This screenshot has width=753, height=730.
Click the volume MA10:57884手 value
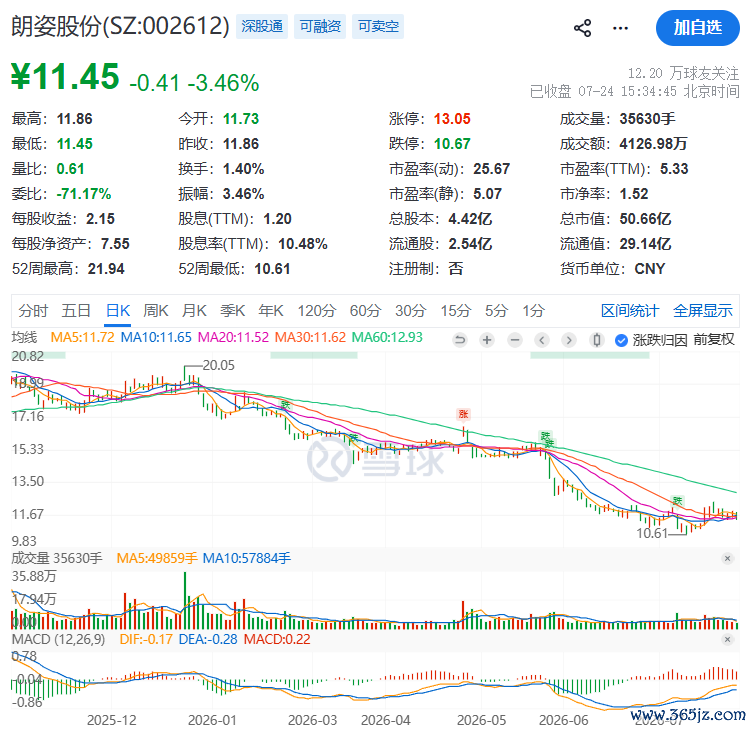tap(247, 558)
